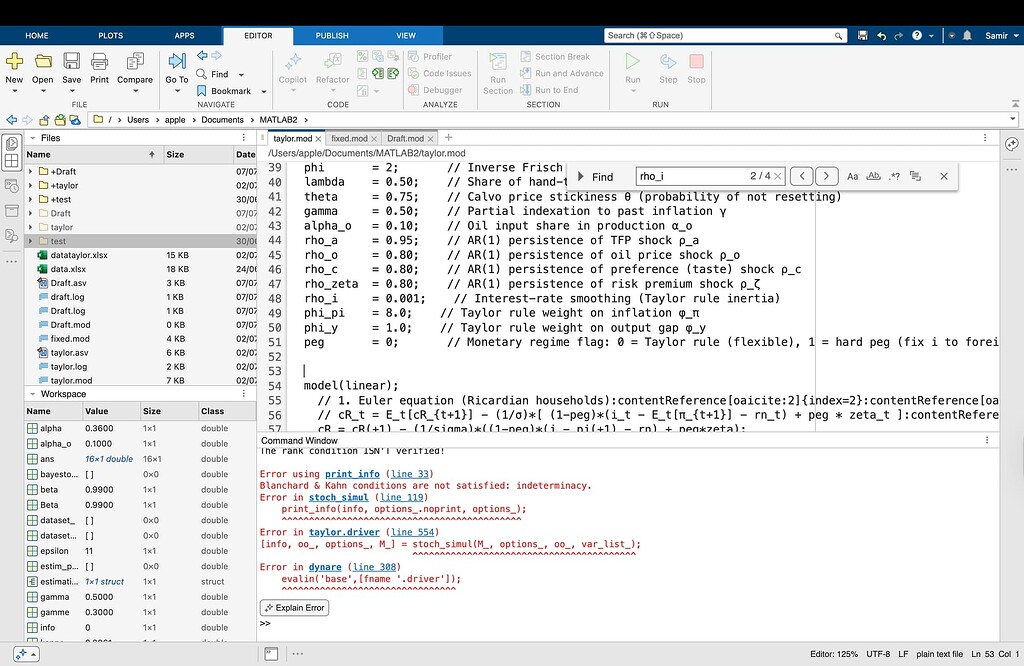Expand the +taylor folder
The image size is (1024, 666).
[x=30, y=185]
